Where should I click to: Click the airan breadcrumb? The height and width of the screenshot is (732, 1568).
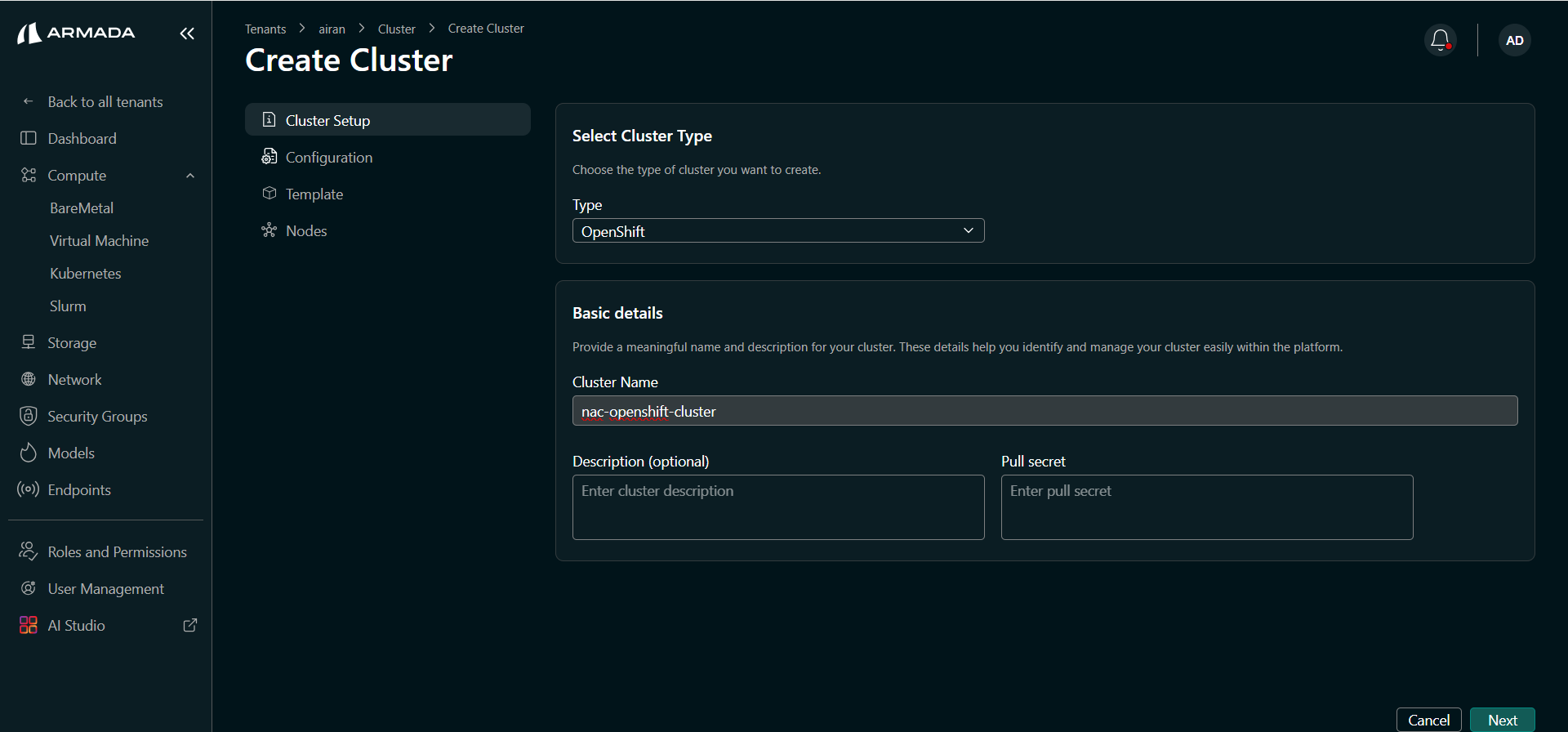tap(332, 29)
